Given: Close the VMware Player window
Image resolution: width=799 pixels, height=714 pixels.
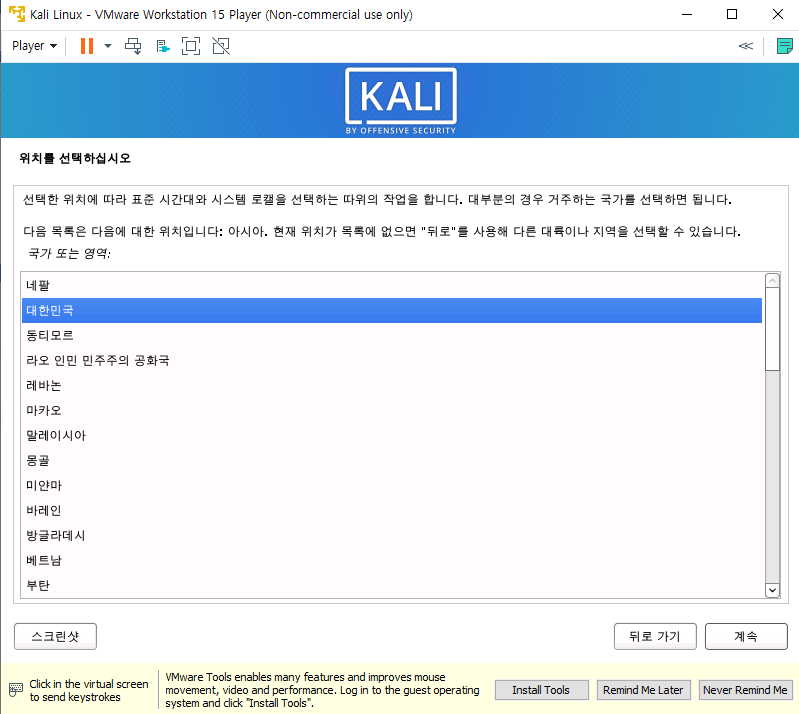Looking at the screenshot, I should (x=778, y=14).
